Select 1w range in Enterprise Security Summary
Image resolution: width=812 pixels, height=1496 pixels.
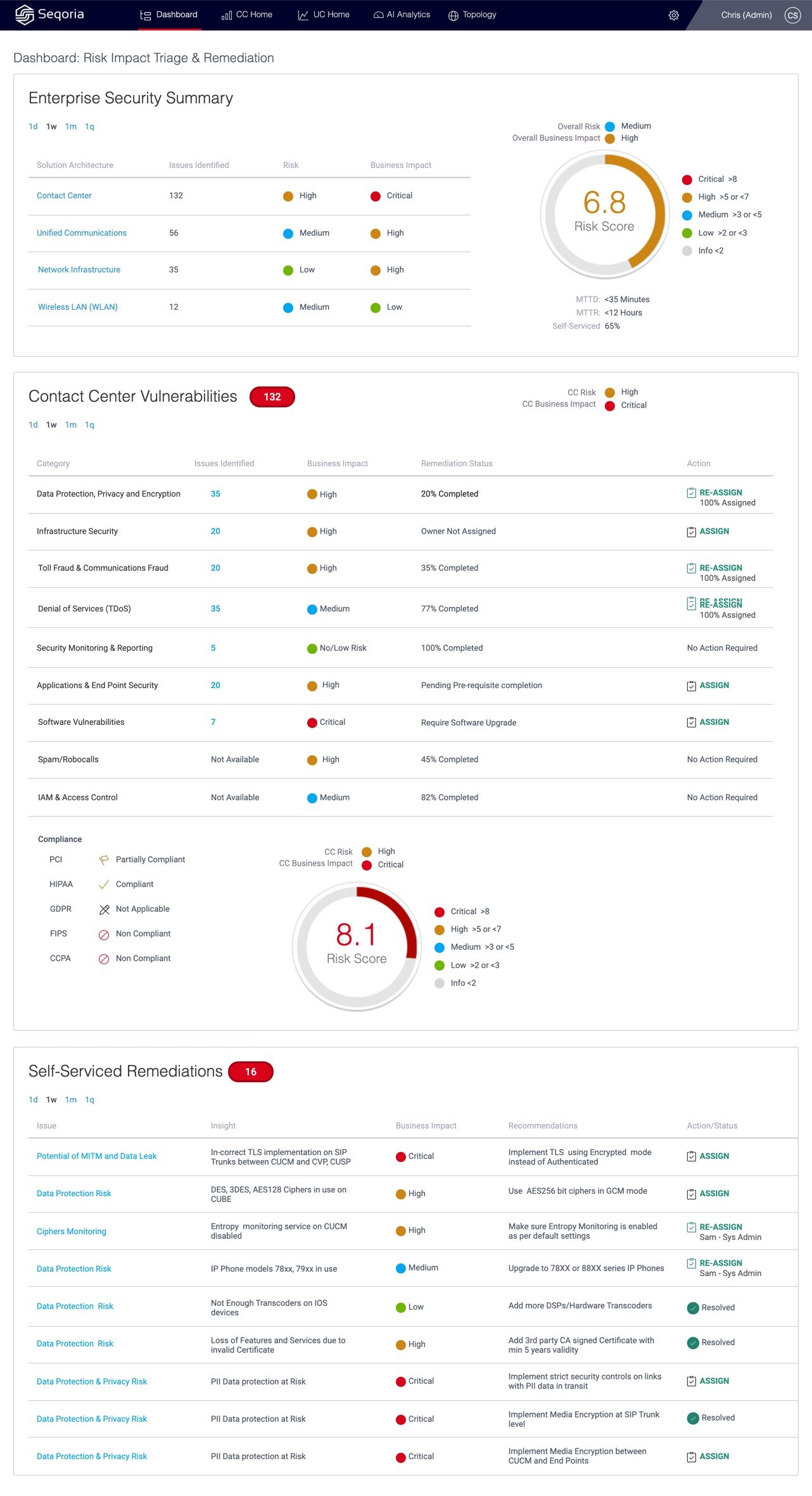(x=51, y=127)
